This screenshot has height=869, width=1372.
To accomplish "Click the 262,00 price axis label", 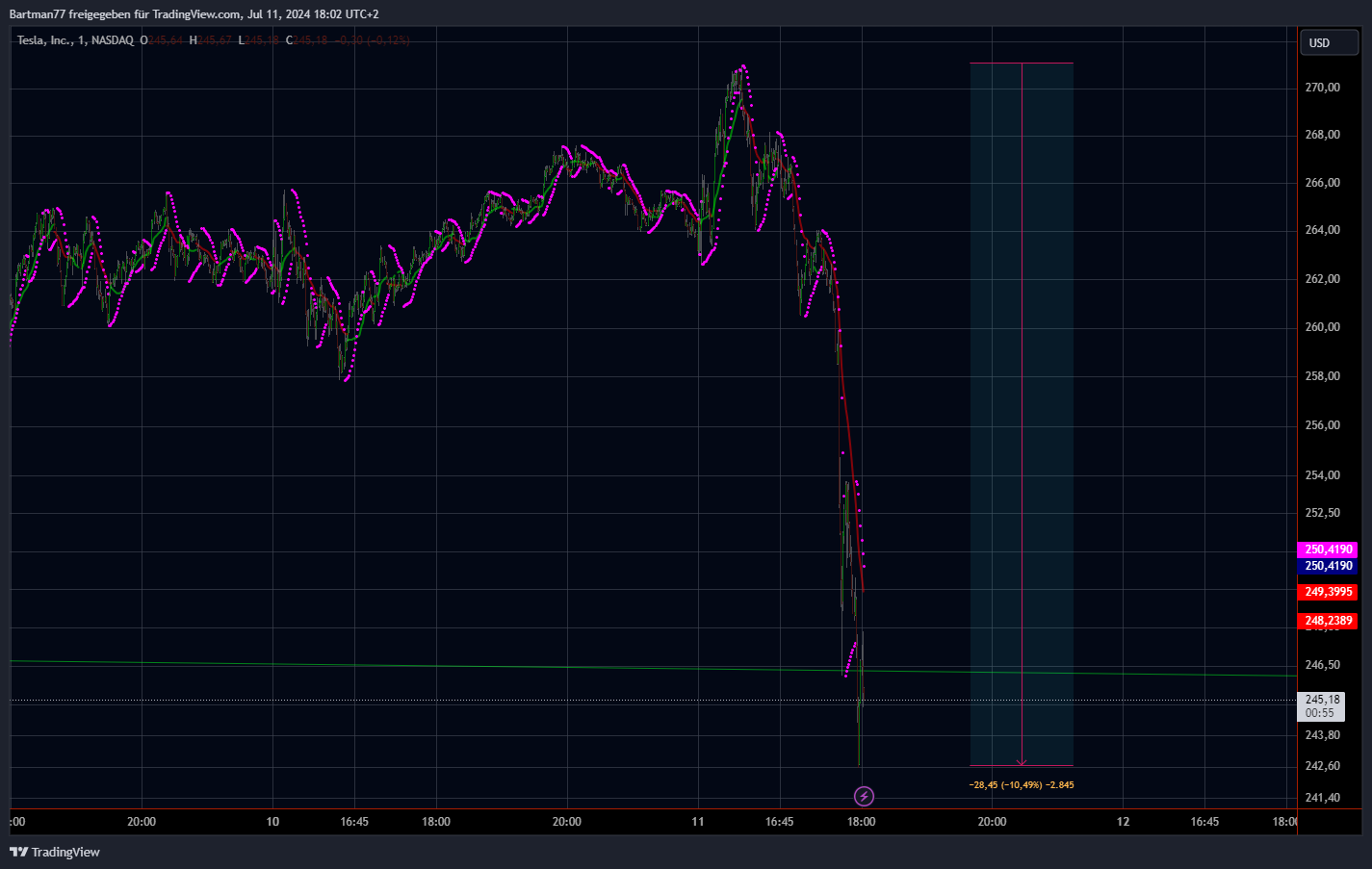I will (x=1322, y=279).
